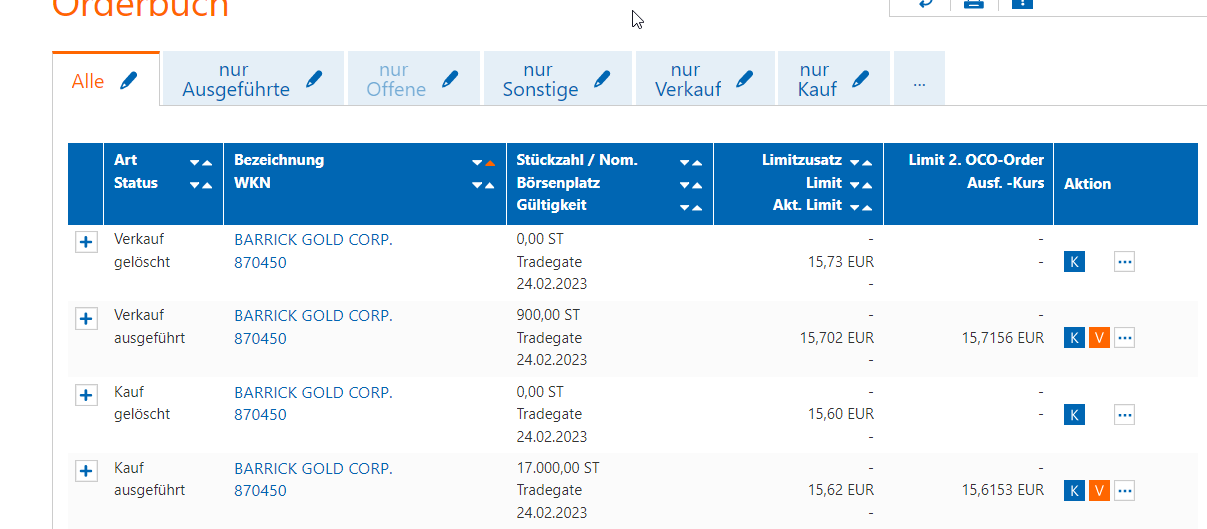Viewport: 1207px width, 529px height.
Task: Click the orange V icon for the 17.000,00 ST order
Action: (x=1099, y=490)
